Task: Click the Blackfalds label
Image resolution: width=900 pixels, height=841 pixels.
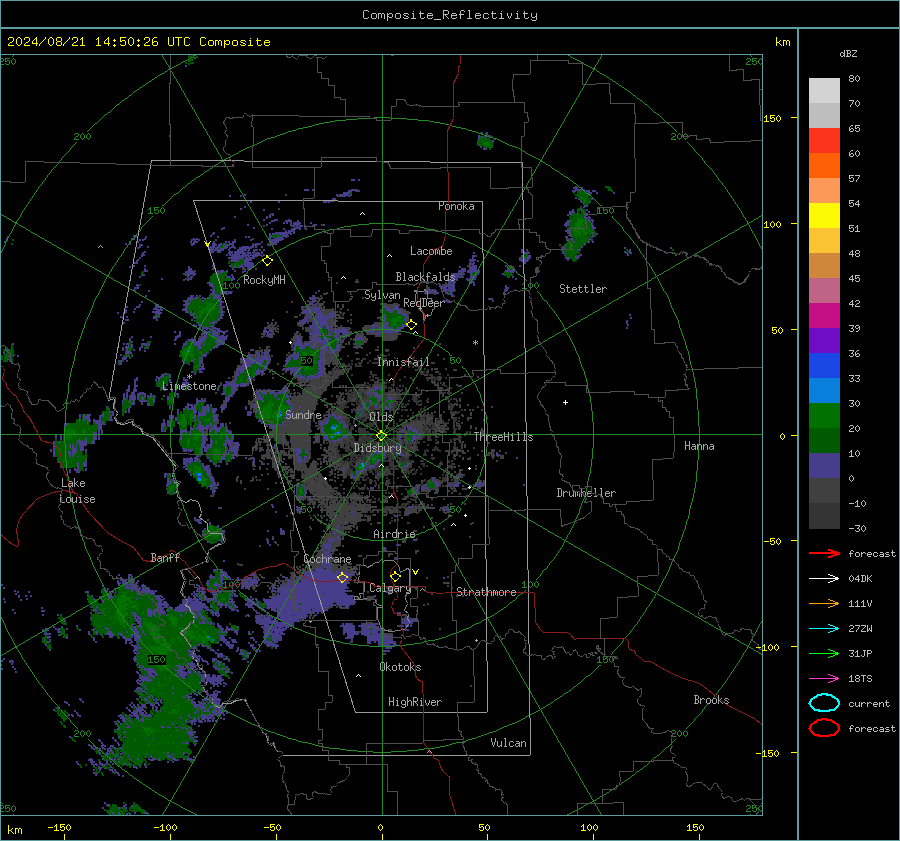Action: [425, 277]
